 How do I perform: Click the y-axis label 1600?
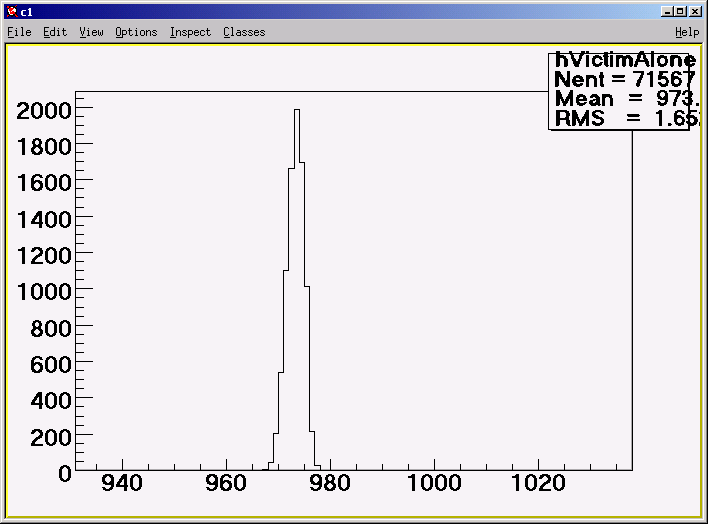[44, 183]
